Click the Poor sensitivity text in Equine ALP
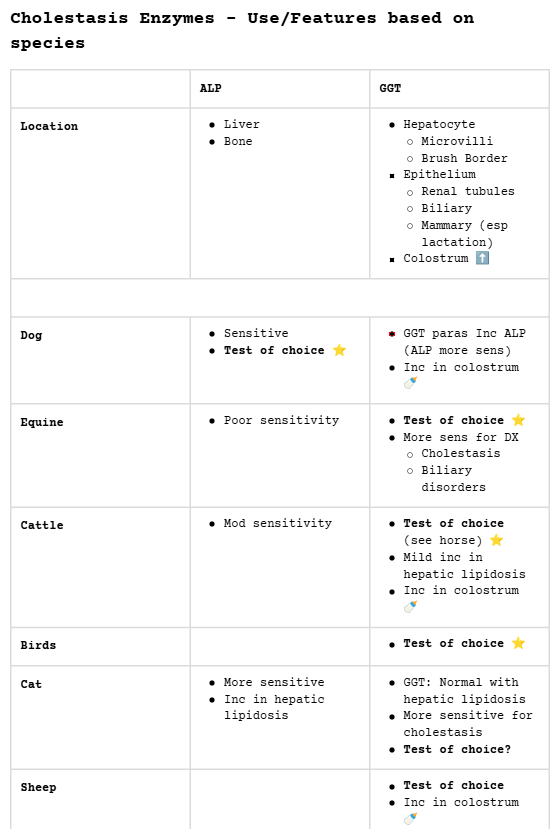 coord(281,420)
